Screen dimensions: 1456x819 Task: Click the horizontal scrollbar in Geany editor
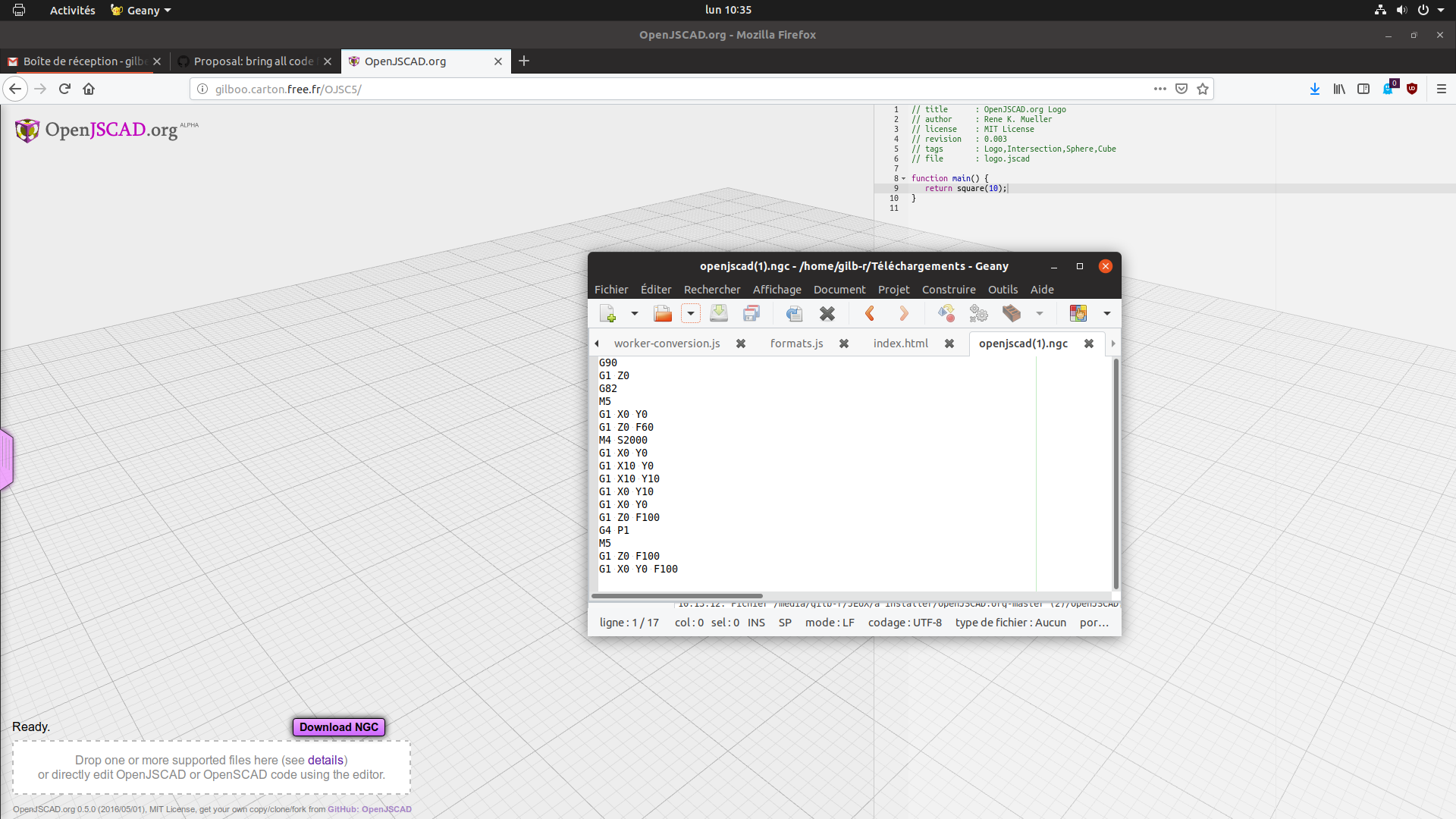click(x=677, y=596)
